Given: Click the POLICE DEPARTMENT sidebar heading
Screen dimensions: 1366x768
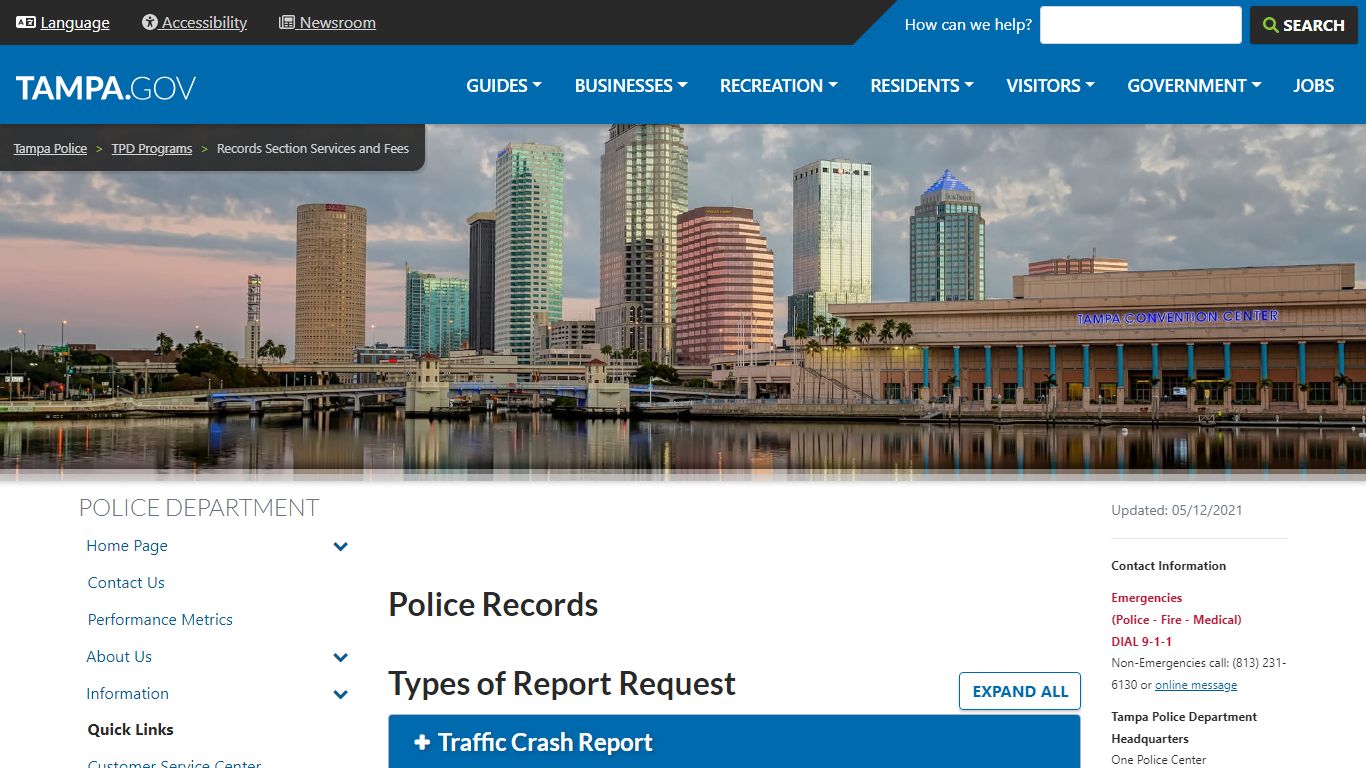Looking at the screenshot, I should tap(199, 507).
